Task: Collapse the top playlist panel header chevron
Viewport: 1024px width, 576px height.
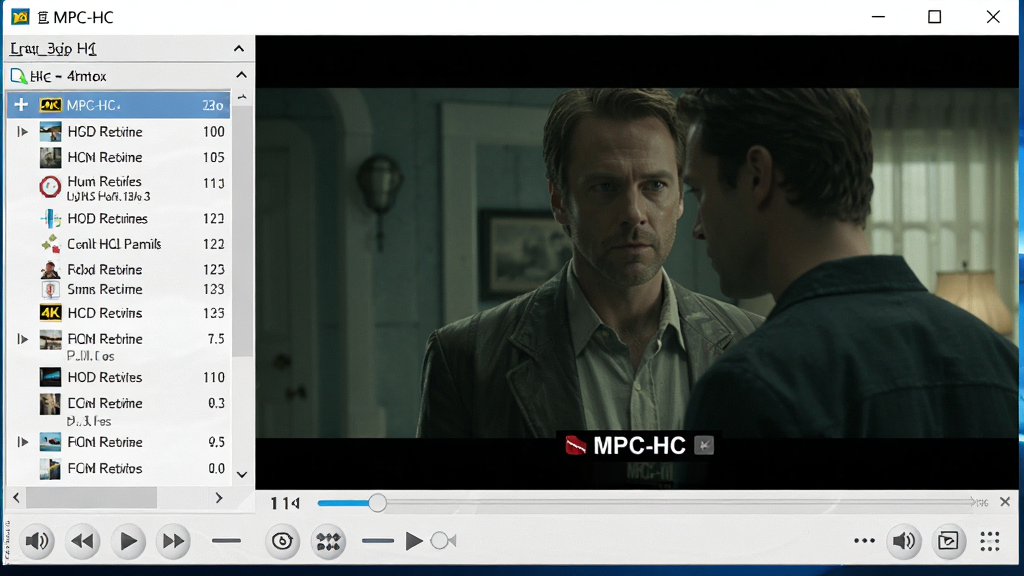Action: click(x=239, y=48)
